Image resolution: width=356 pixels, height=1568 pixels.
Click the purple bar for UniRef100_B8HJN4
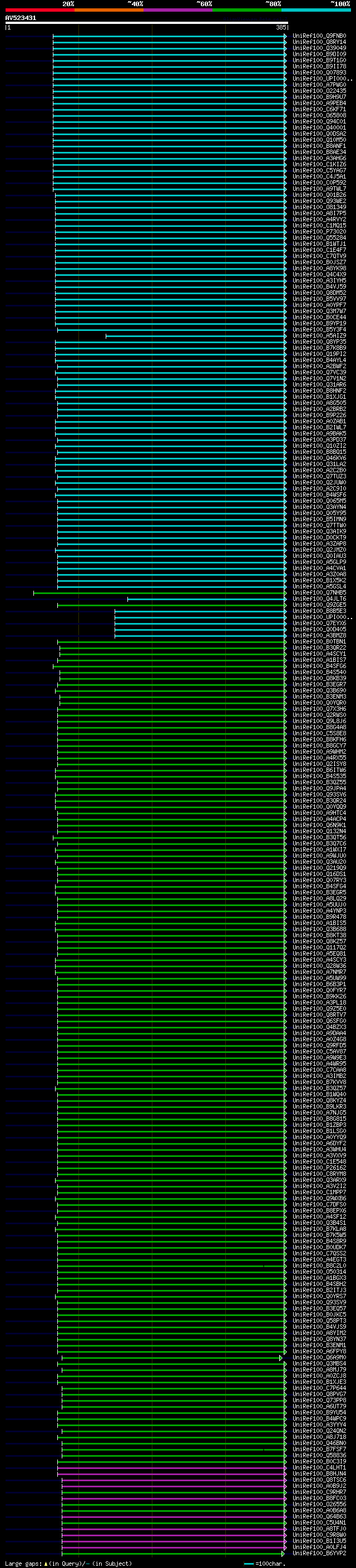[172, 1473]
